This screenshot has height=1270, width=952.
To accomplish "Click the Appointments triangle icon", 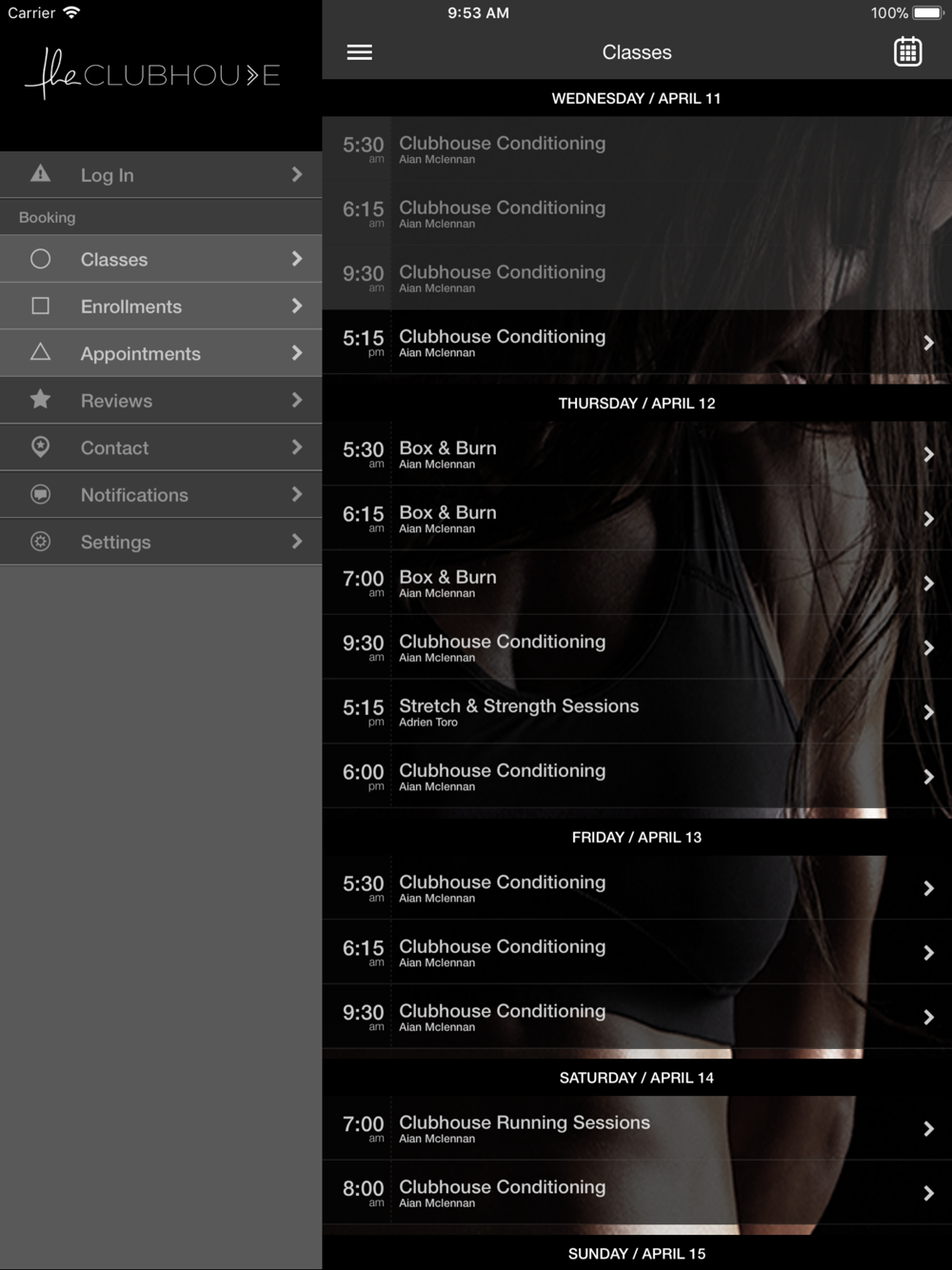I will [40, 352].
